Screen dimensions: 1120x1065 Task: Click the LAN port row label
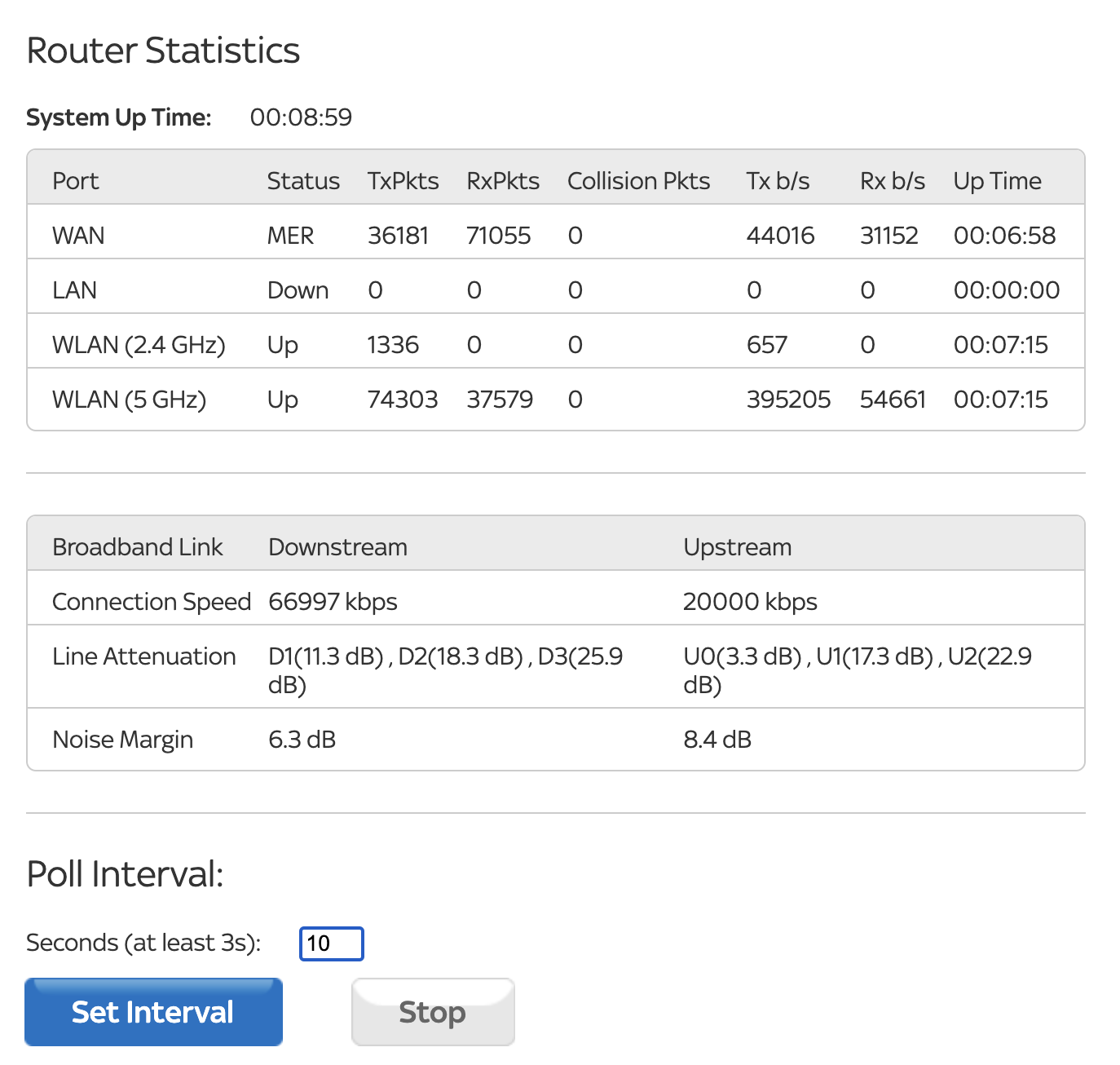click(x=74, y=290)
